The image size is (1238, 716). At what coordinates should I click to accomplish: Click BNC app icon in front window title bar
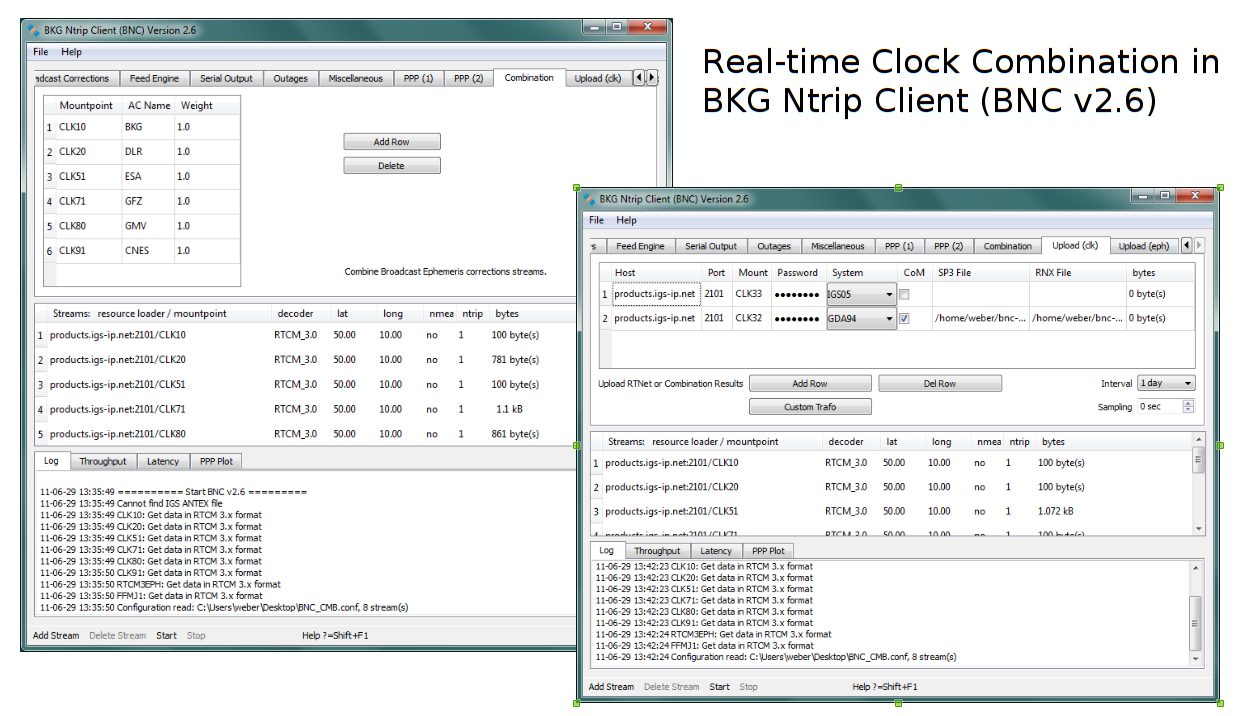[589, 199]
